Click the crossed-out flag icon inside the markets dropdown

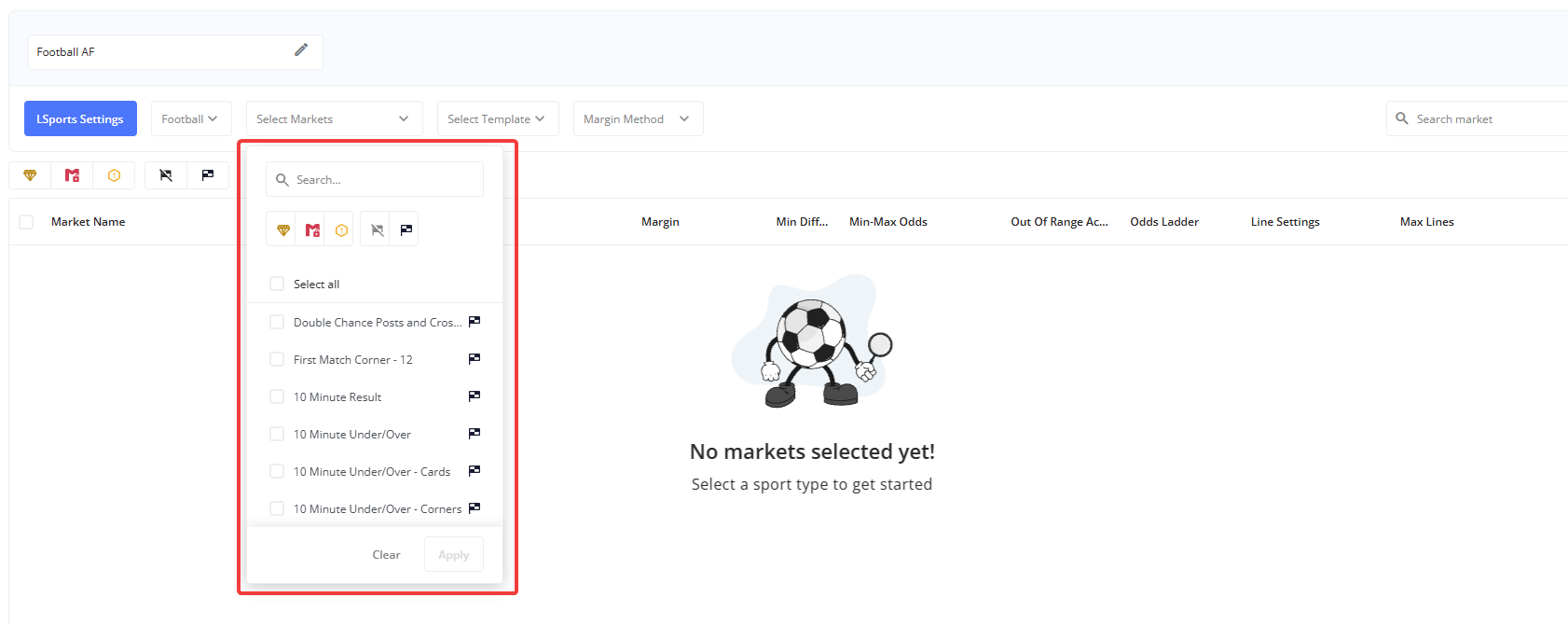(377, 230)
